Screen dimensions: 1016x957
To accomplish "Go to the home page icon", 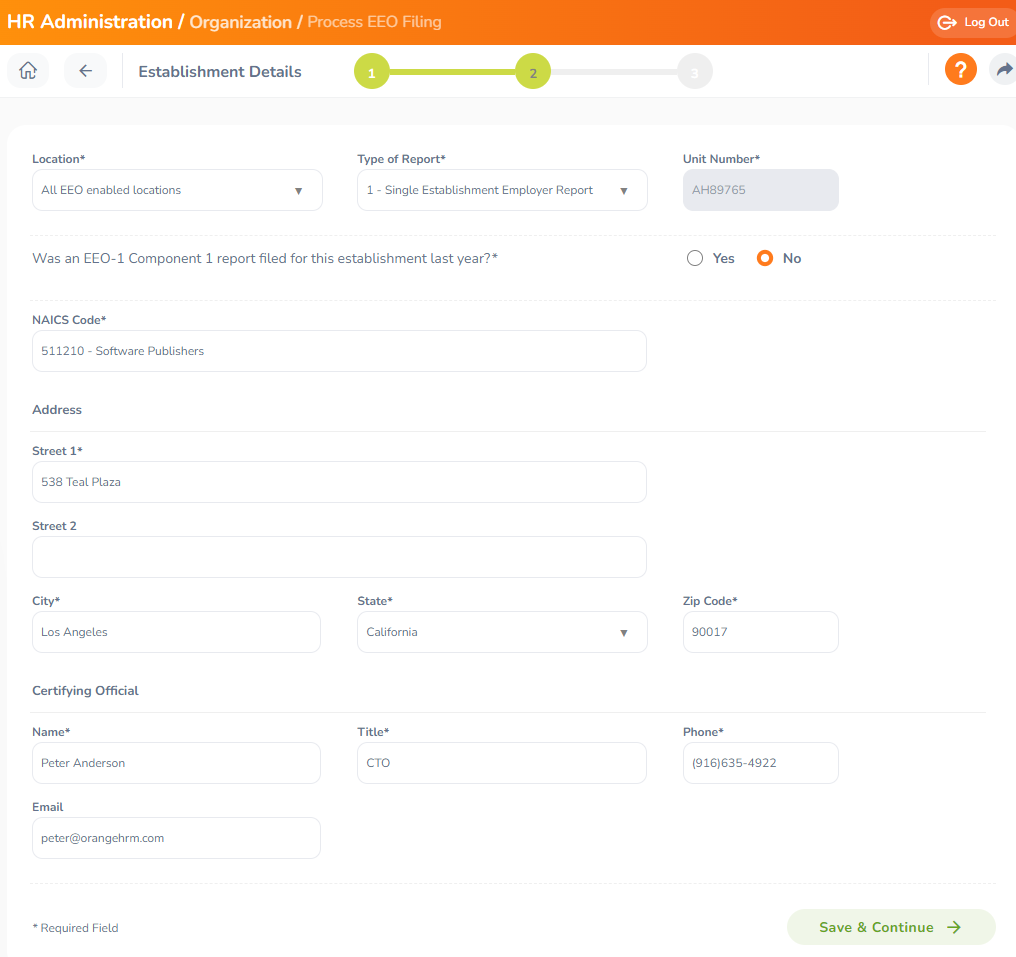I will point(28,71).
